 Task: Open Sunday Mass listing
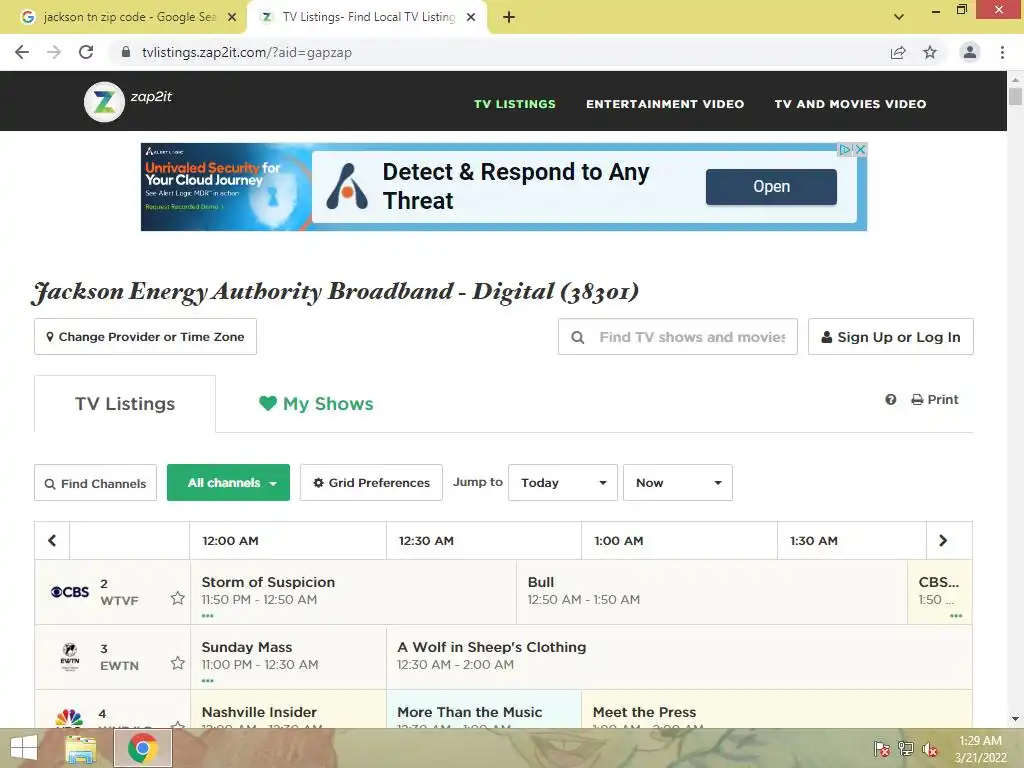click(x=288, y=656)
